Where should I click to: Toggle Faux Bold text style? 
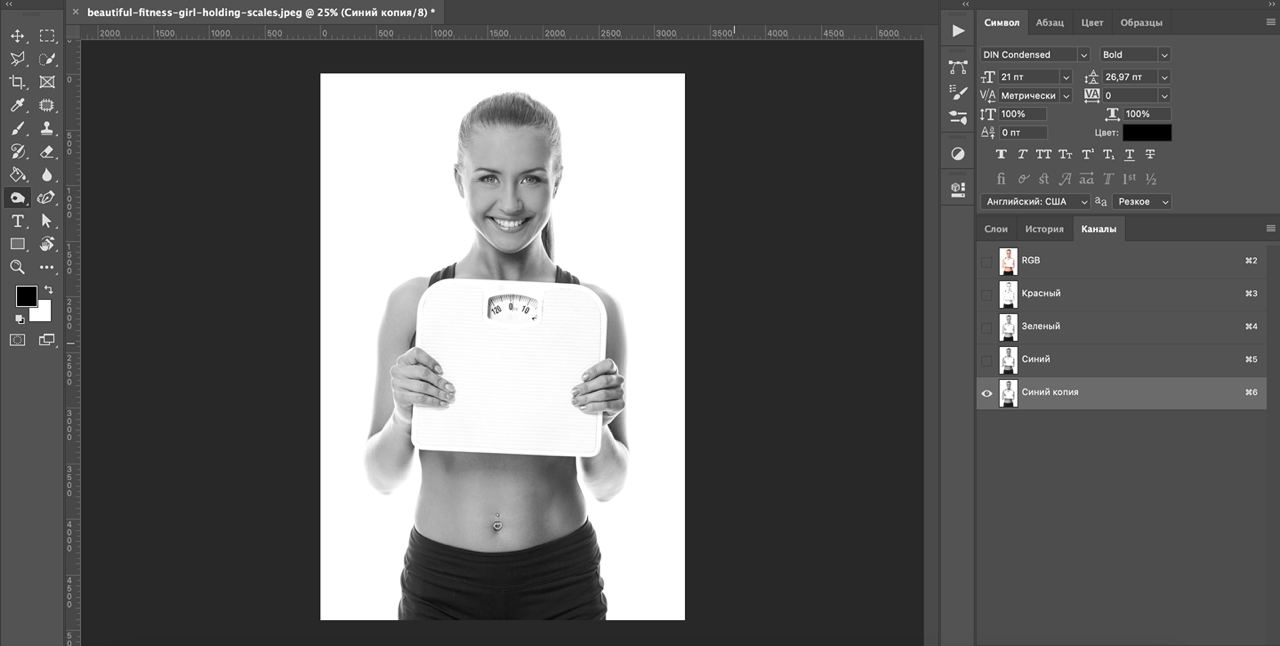point(1001,154)
